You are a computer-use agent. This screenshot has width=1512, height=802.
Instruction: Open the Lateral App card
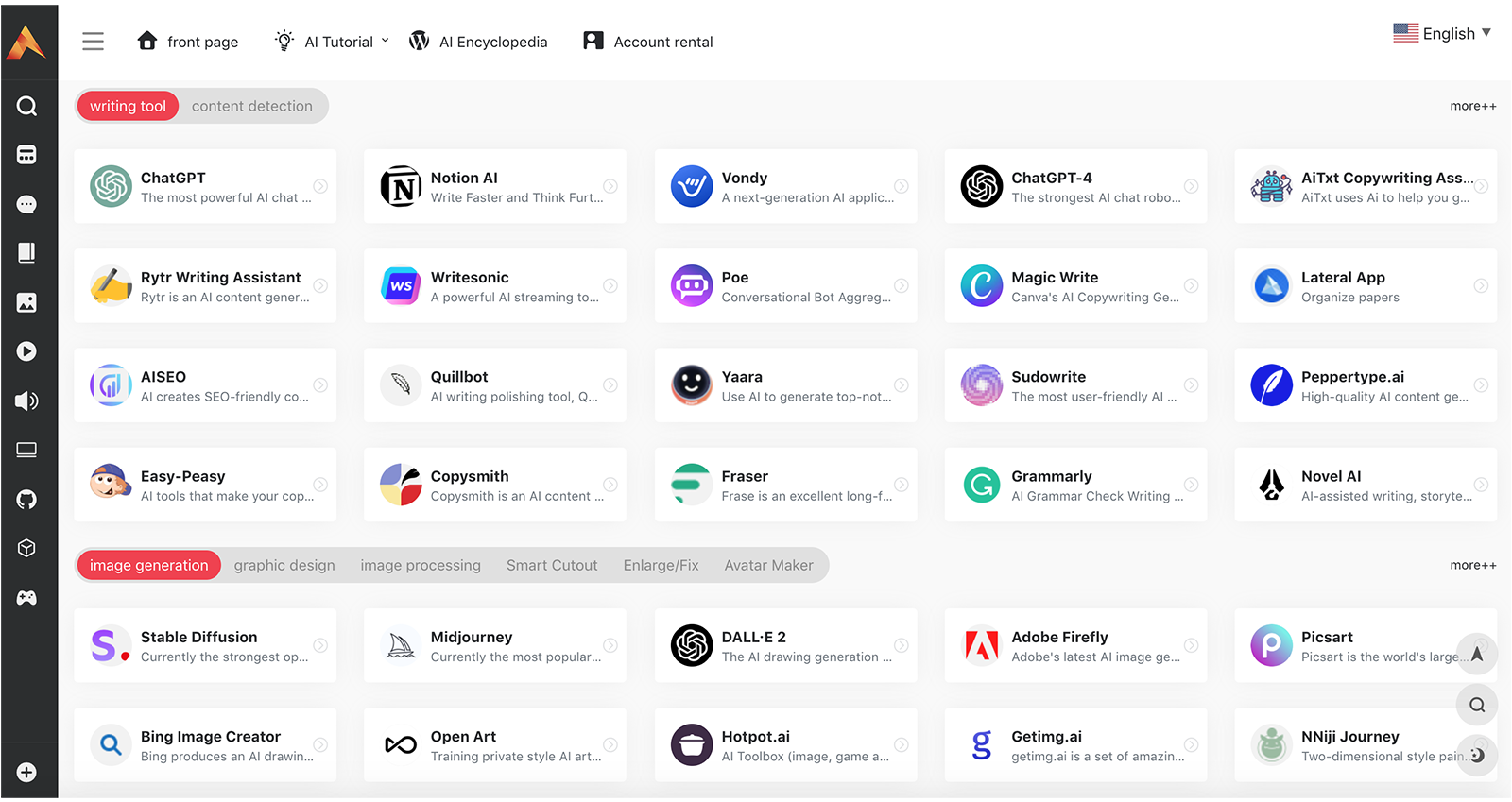click(x=1366, y=285)
